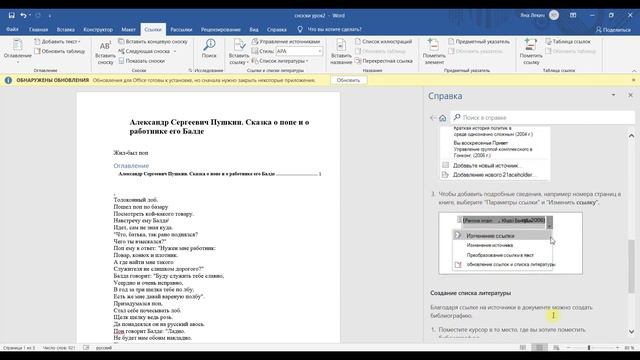Open the Справка ribbon tab
The image size is (640, 360).
tap(277, 29)
